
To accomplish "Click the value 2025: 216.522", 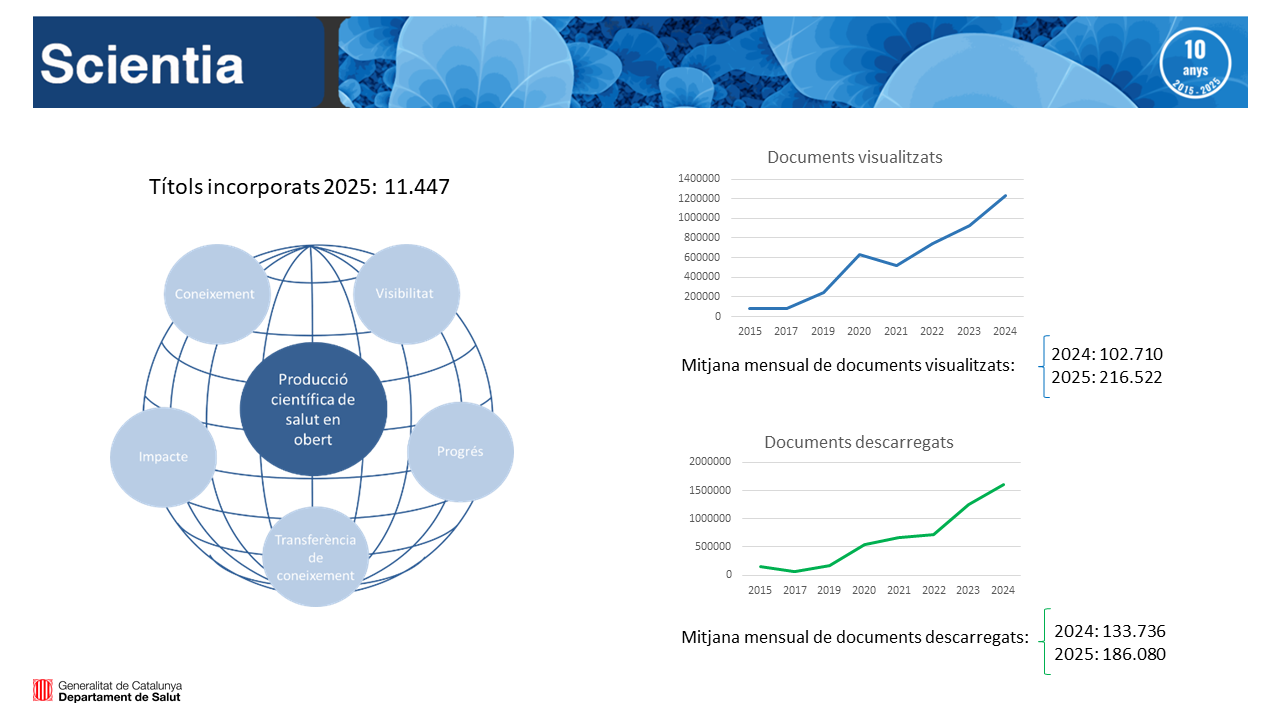I will coord(1107,378).
